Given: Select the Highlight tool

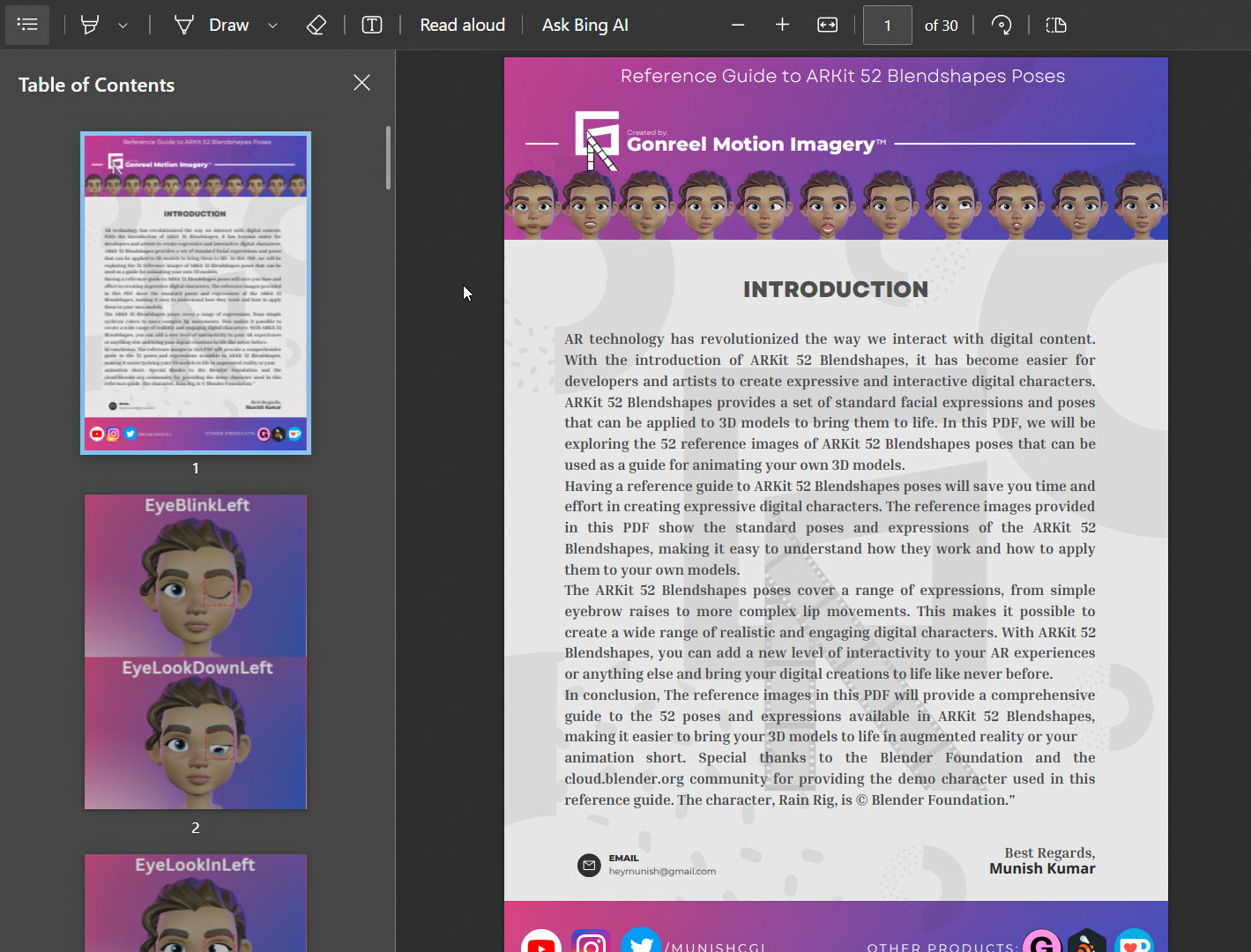Looking at the screenshot, I should pyautogui.click(x=90, y=25).
